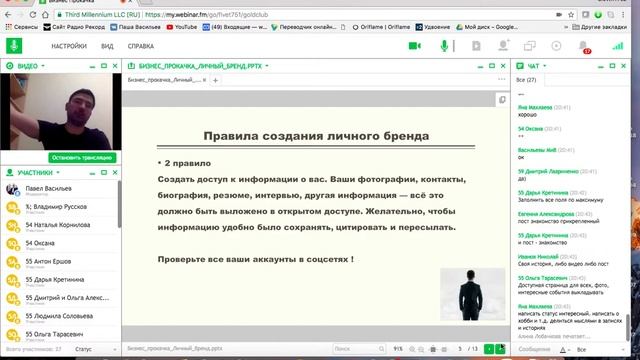The image size is (640, 360).
Task: Open the file sharing icon in top toolbar
Action: [x=476, y=46]
